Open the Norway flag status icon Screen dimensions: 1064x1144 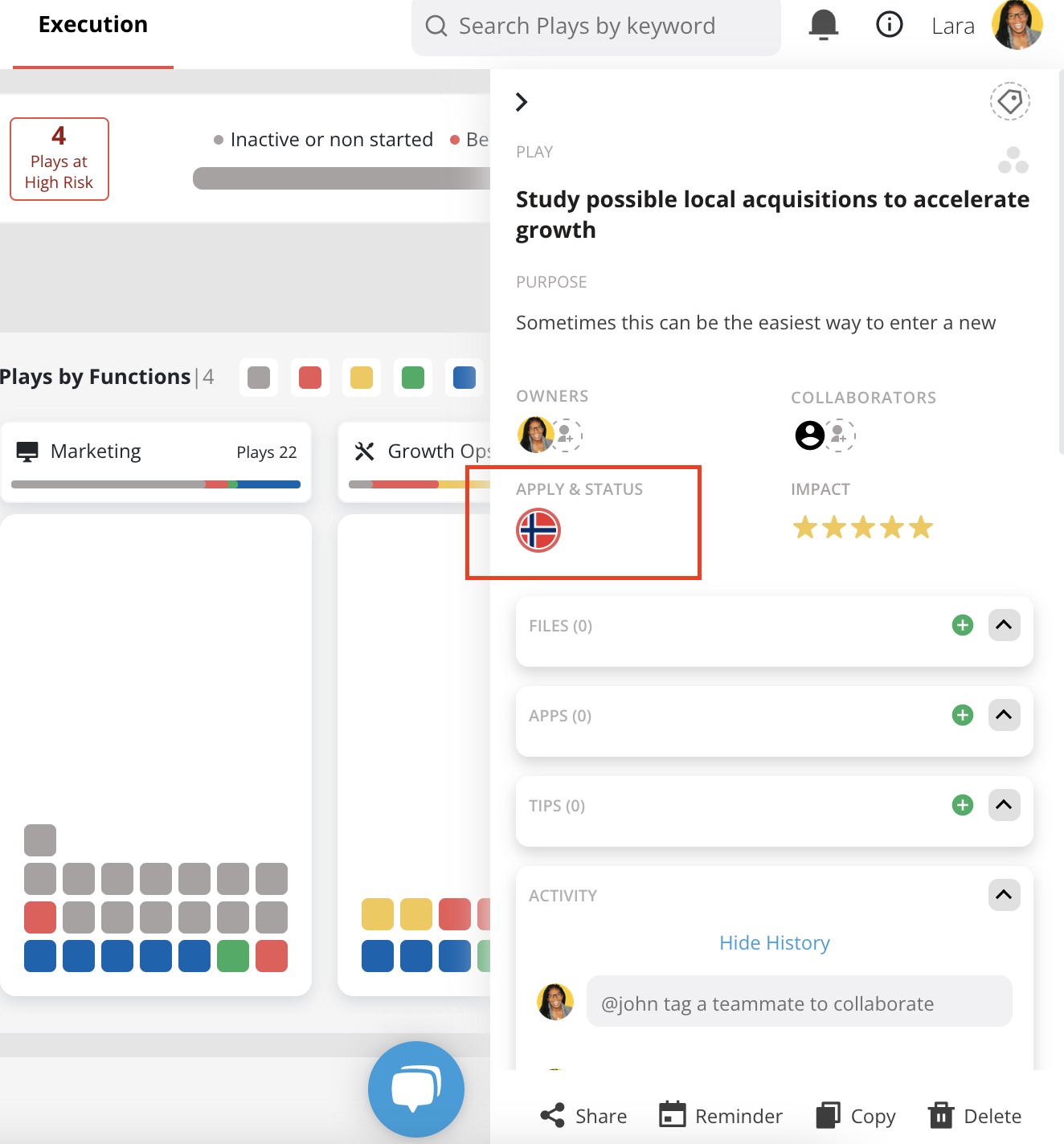point(538,530)
